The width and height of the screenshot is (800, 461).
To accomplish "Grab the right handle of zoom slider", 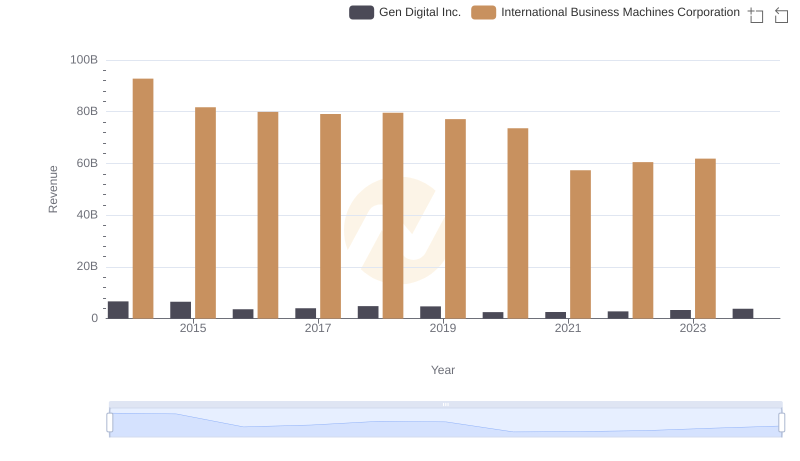I will pyautogui.click(x=782, y=423).
